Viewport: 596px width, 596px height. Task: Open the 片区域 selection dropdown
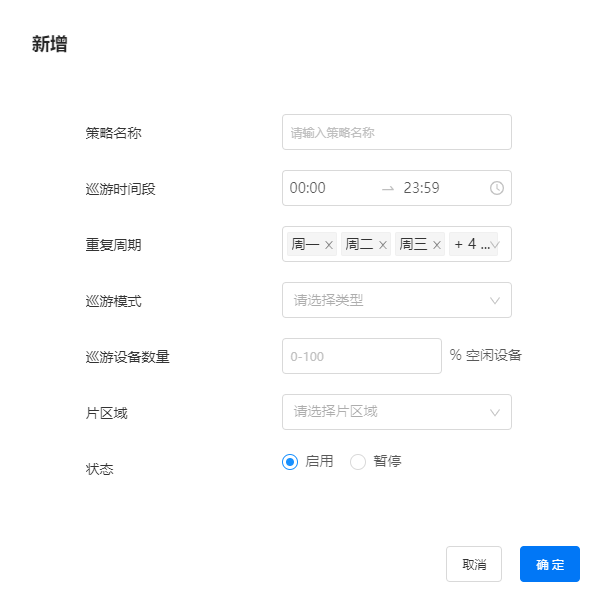click(x=397, y=412)
